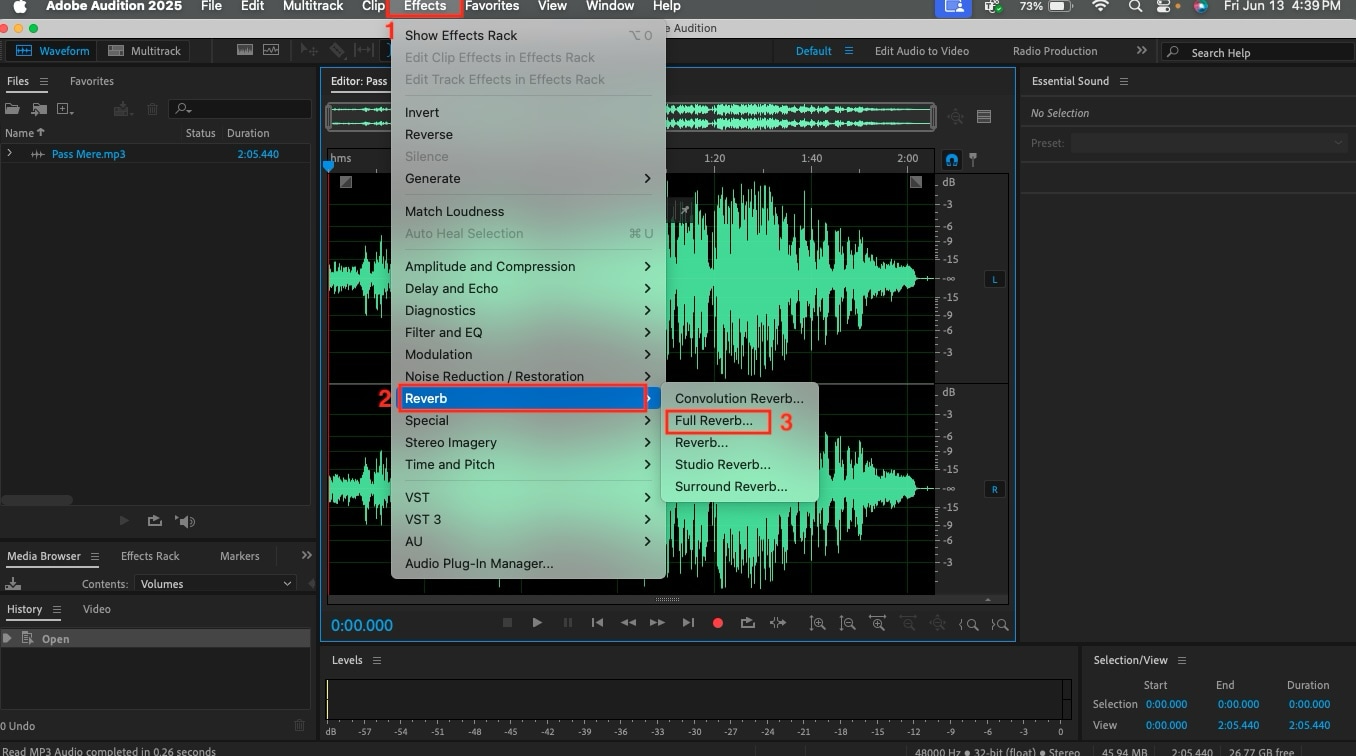The image size is (1356, 756).
Task: Switch to Waveform view
Action: [53, 50]
